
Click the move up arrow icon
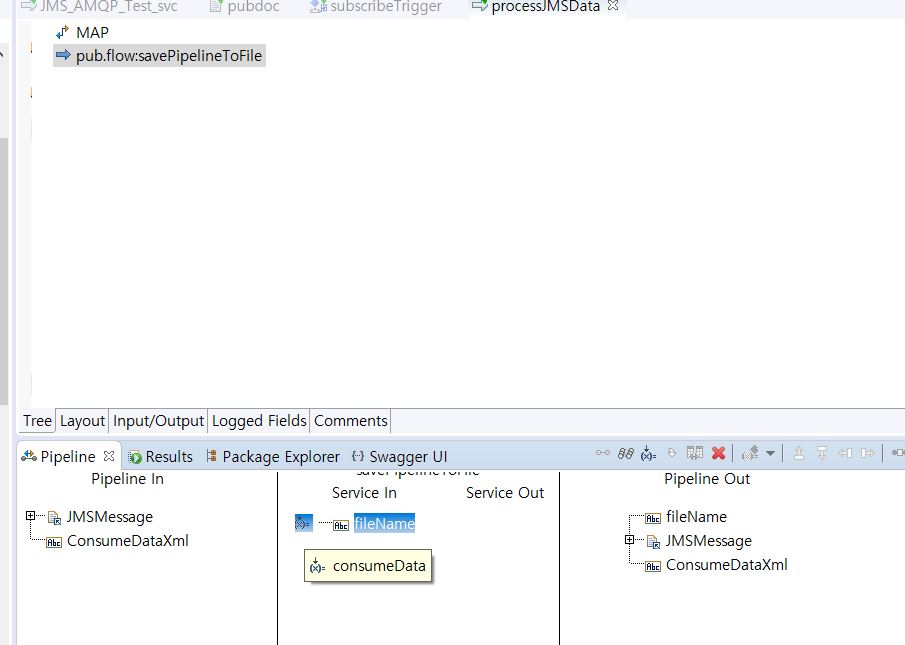point(799,454)
